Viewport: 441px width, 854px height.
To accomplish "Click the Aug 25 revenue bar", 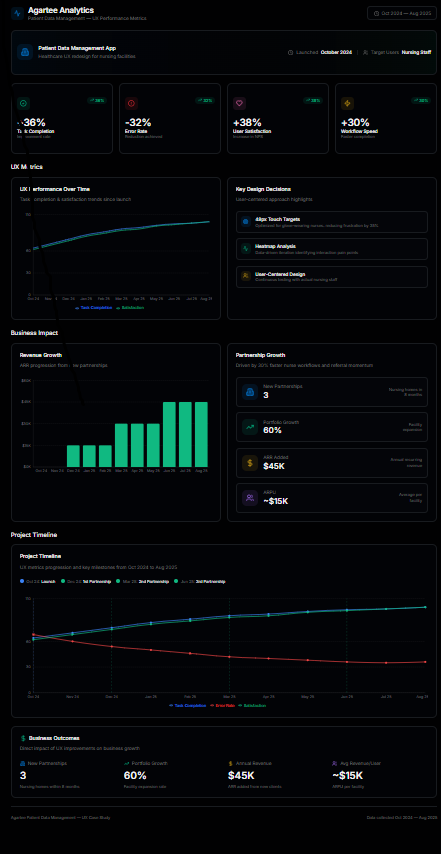I will click(201, 434).
